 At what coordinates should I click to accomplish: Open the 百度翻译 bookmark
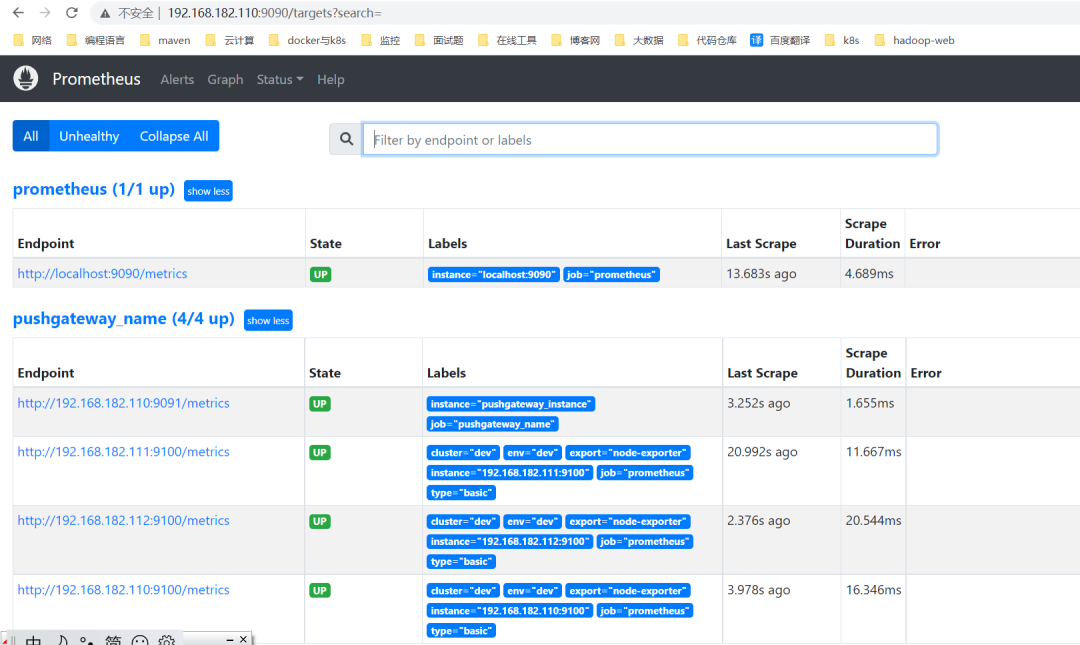pos(780,40)
